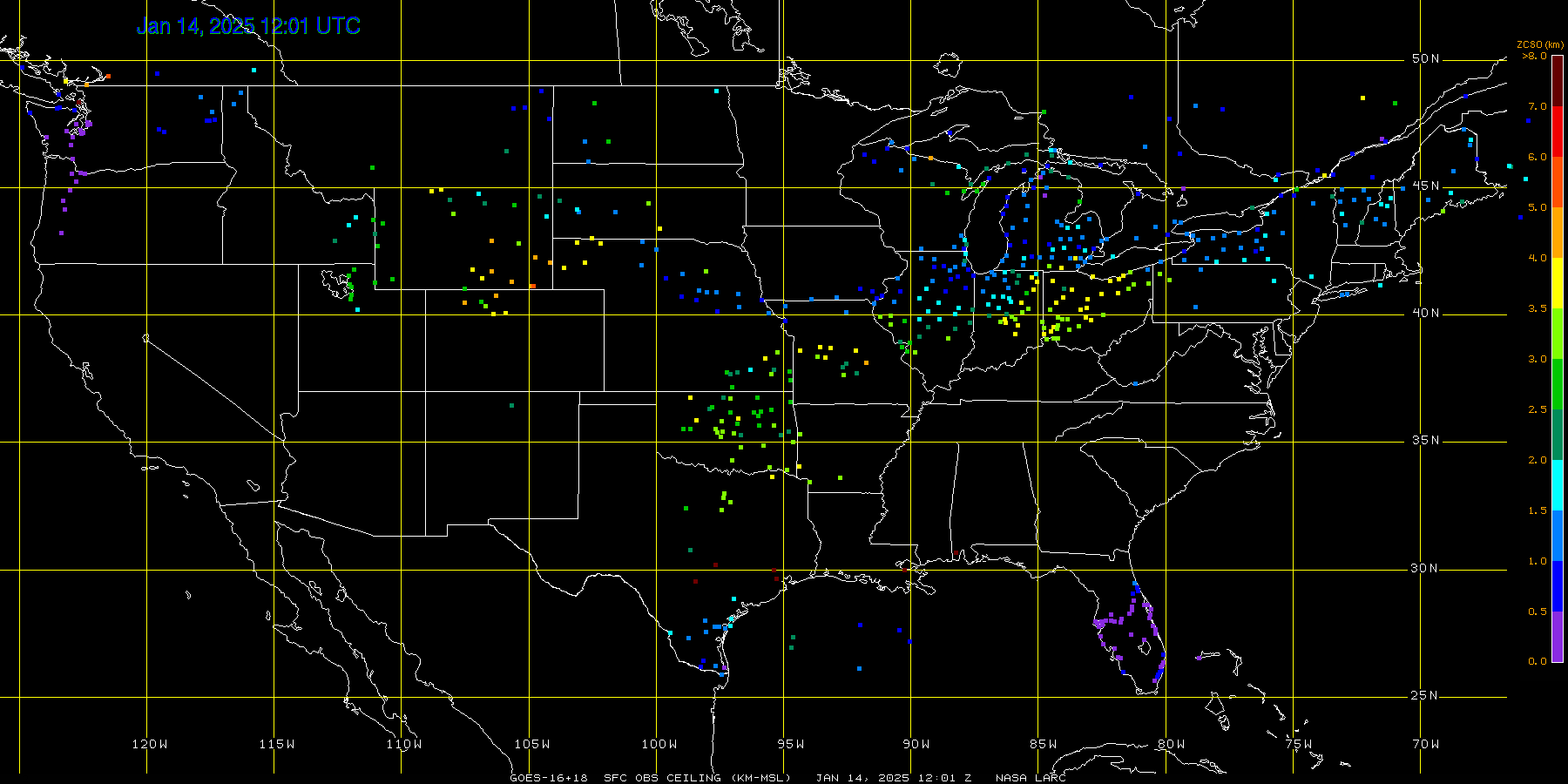Viewport: 1568px width, 784px height.
Task: Click the GOES-16+18 footer text
Action: coord(549,778)
